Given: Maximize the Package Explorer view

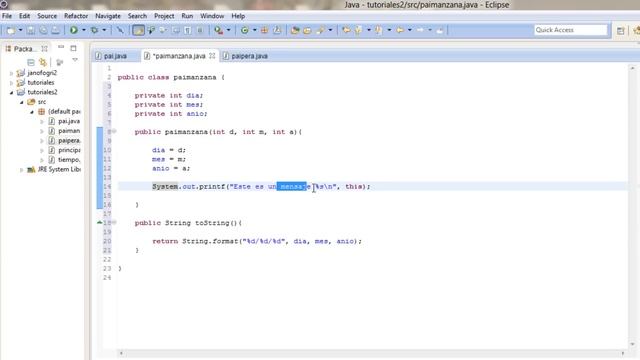Looking at the screenshot, I should click(x=73, y=48).
